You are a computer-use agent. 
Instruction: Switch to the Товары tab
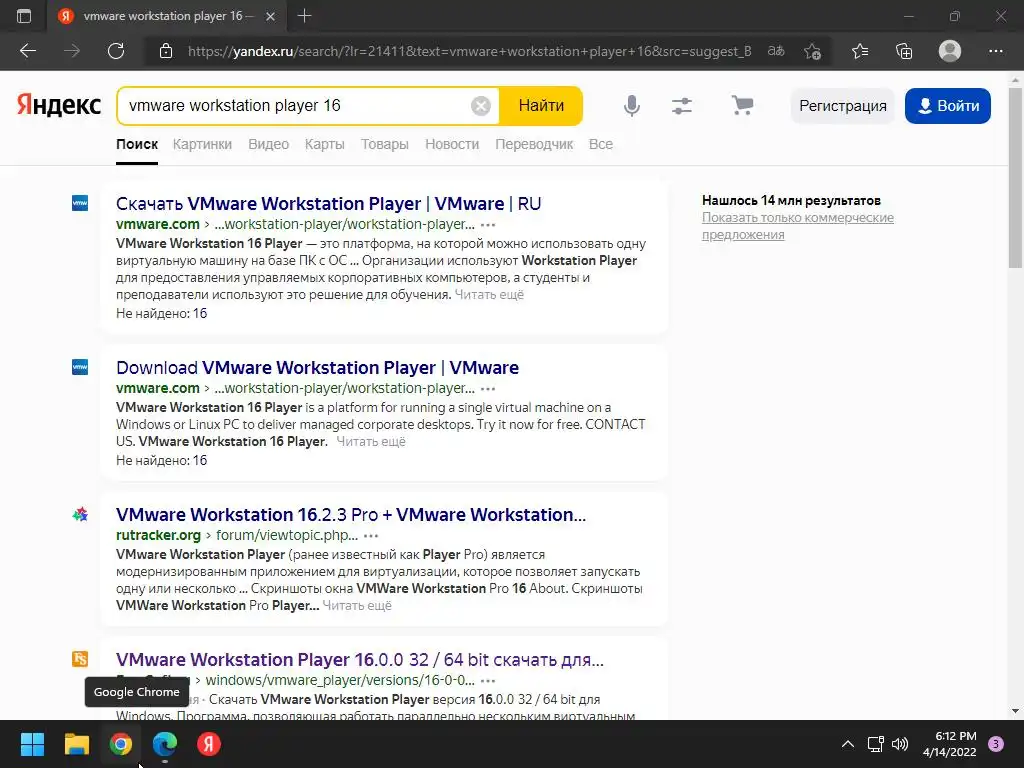[385, 144]
